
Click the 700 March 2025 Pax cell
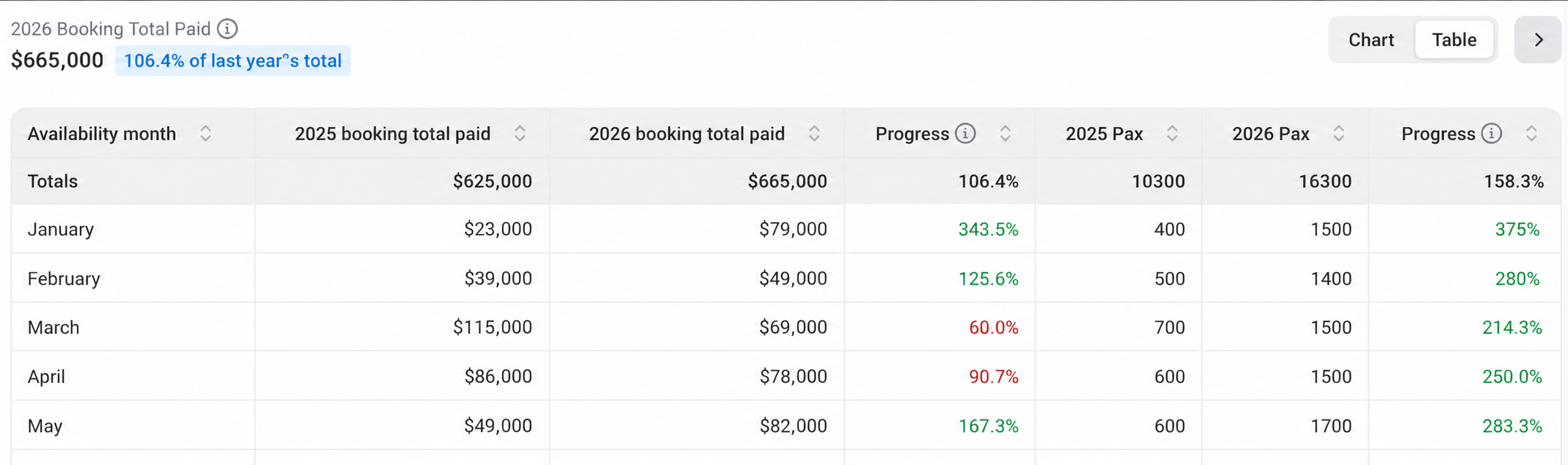tap(1169, 327)
